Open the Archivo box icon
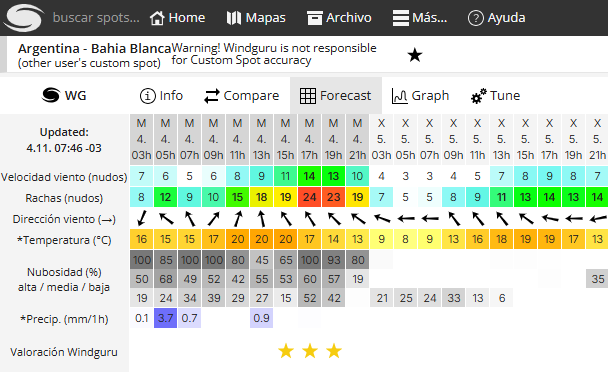608x372 pixels. coord(314,18)
